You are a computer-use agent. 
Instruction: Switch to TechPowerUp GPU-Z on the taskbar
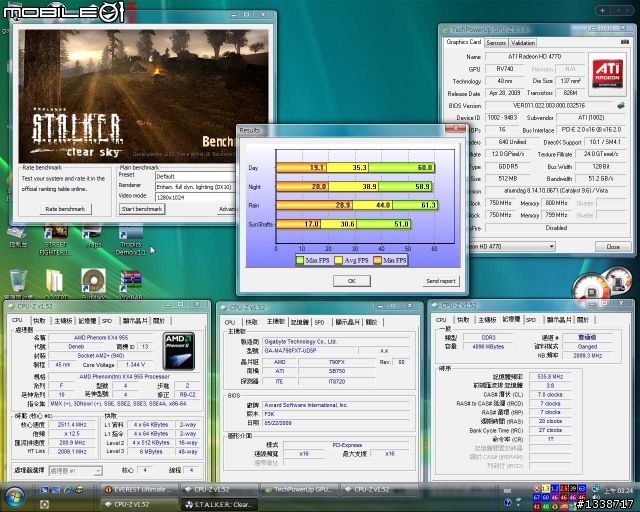click(299, 489)
